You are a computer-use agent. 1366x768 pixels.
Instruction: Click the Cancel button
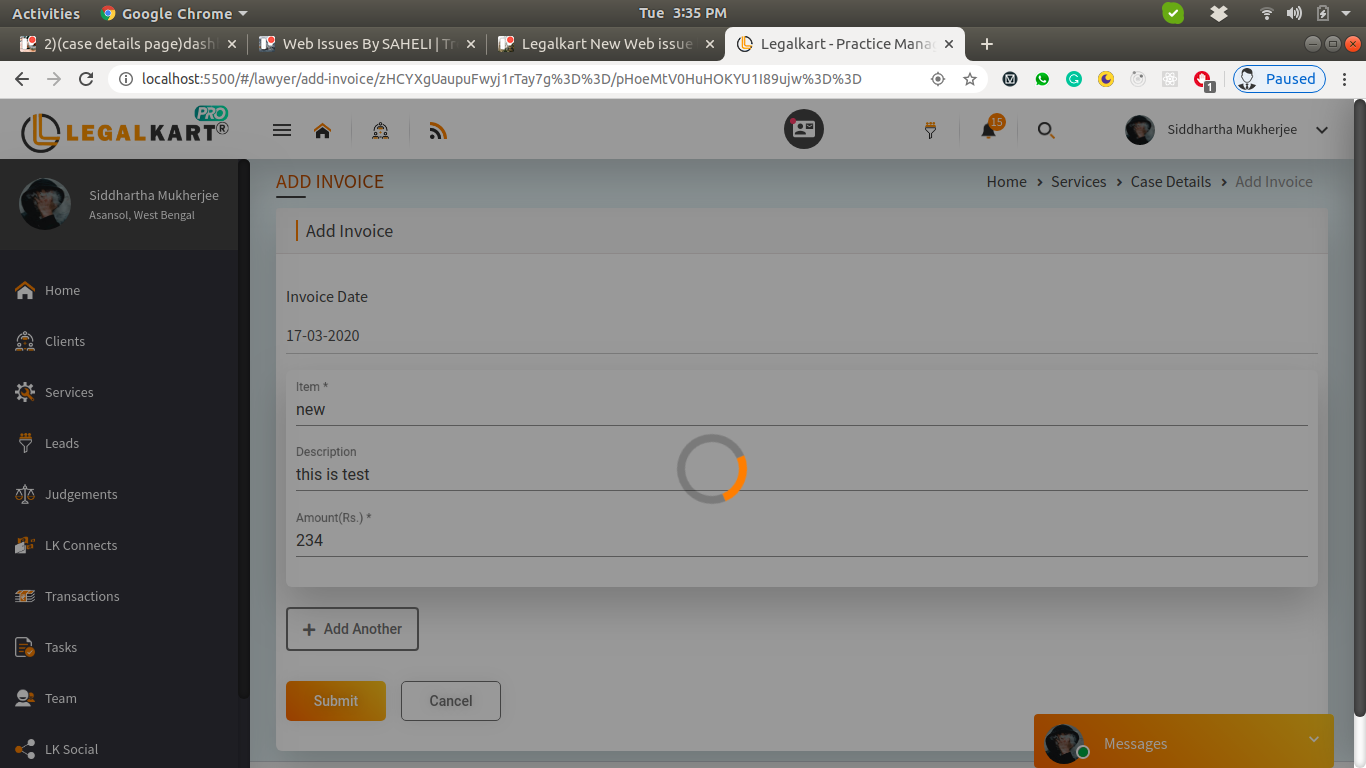point(450,701)
